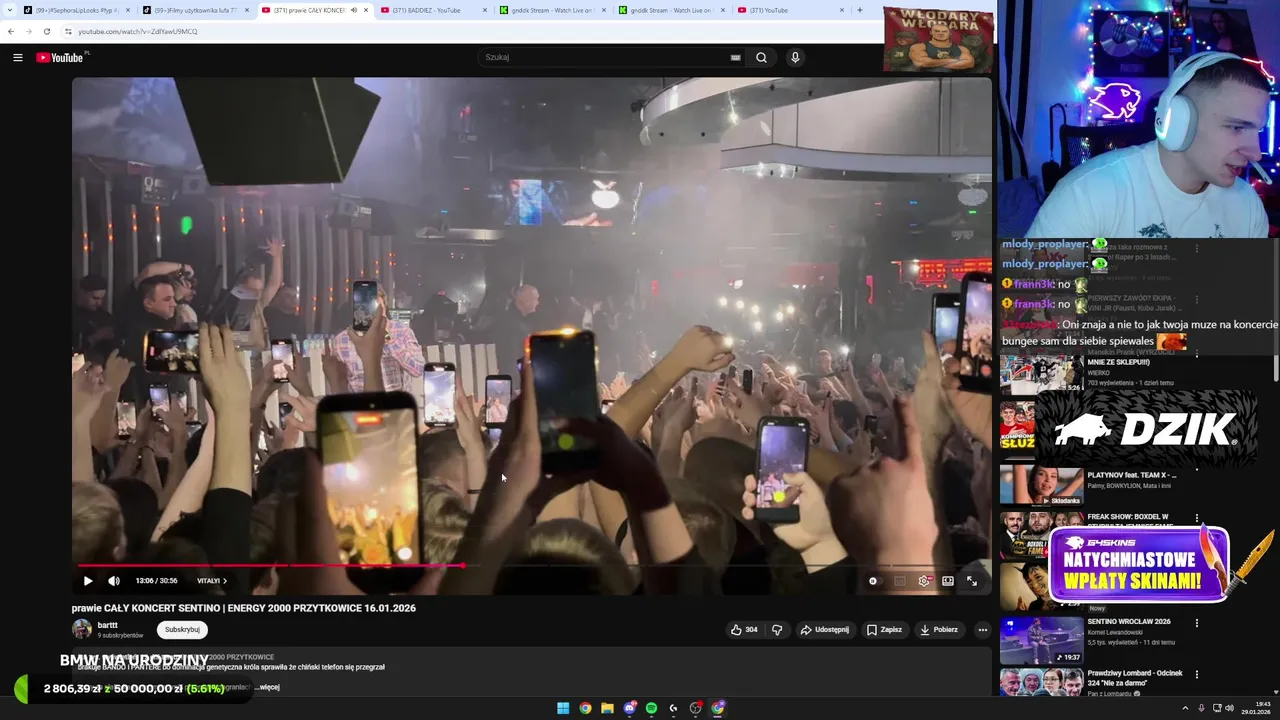
Task: Click the system tray microphone icon
Action: click(1201, 708)
